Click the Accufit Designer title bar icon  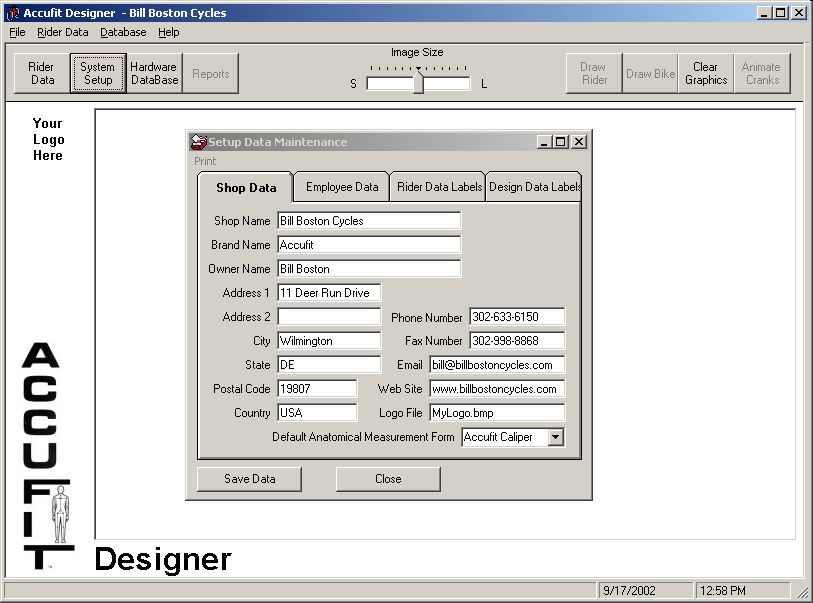point(12,13)
